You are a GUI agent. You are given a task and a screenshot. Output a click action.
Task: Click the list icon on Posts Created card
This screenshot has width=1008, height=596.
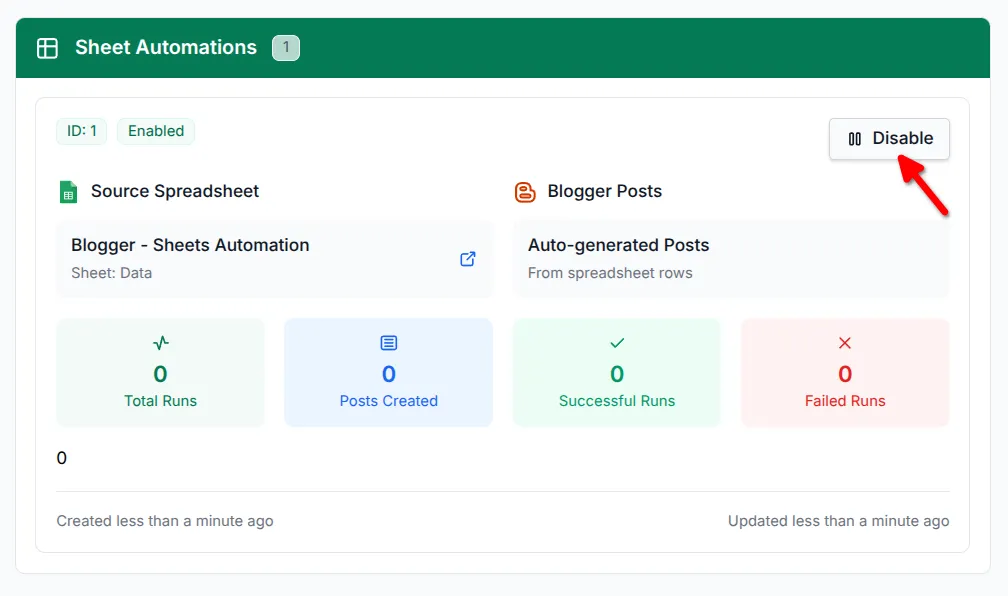click(x=388, y=342)
